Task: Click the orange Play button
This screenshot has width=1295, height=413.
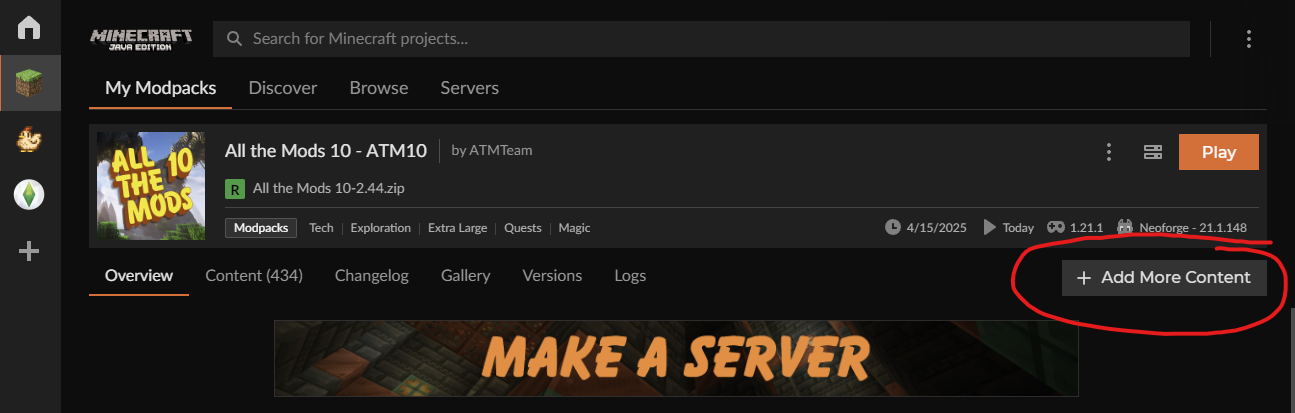Action: [x=1219, y=152]
